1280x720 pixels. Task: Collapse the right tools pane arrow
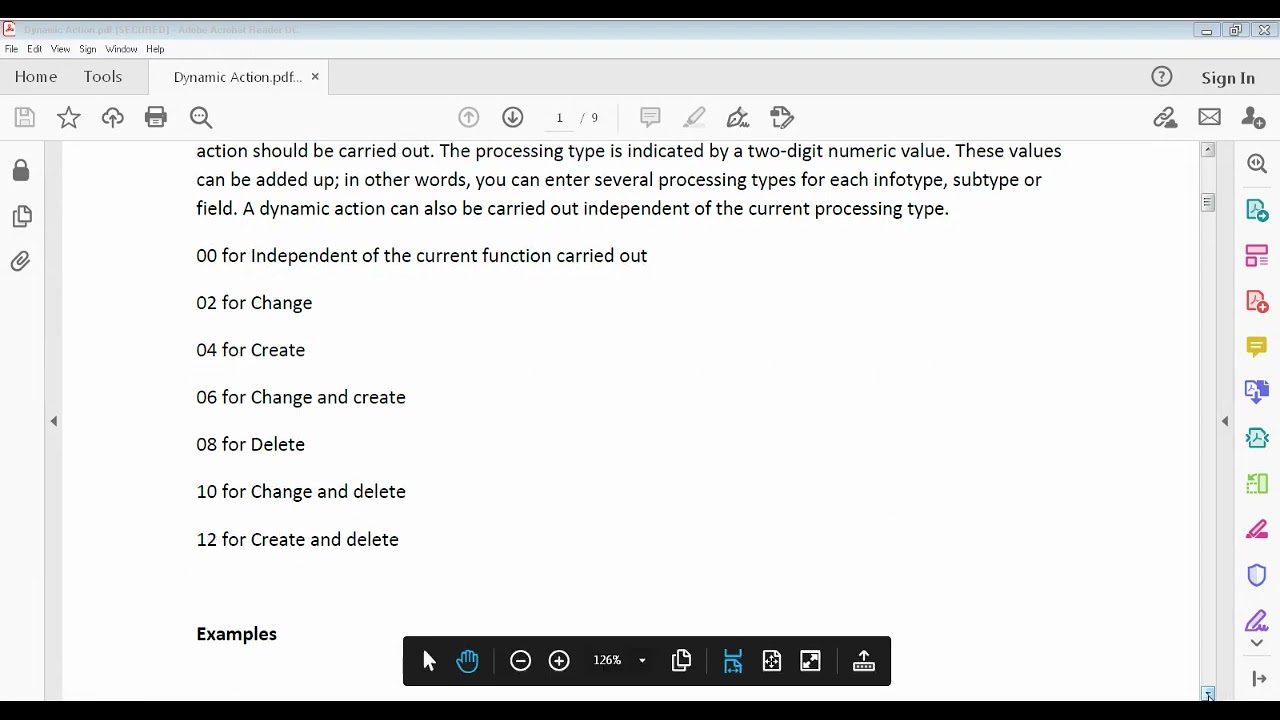1225,421
